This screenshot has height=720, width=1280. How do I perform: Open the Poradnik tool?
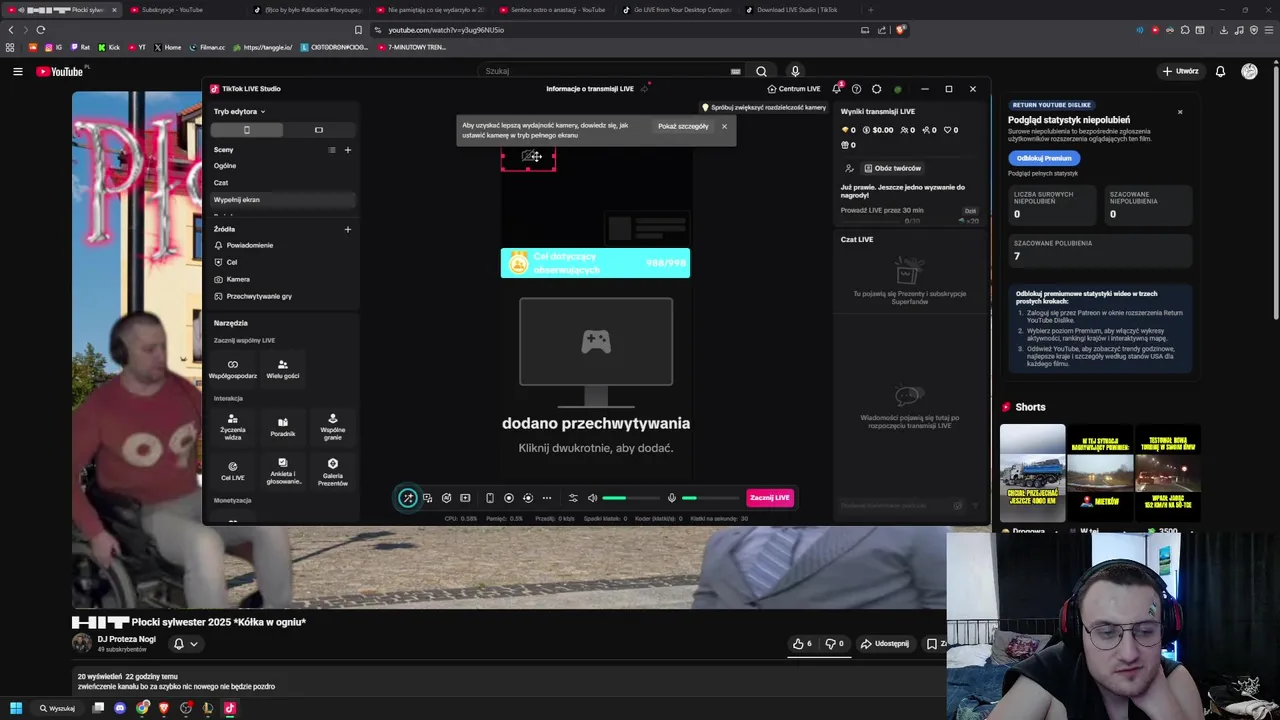[x=283, y=426]
